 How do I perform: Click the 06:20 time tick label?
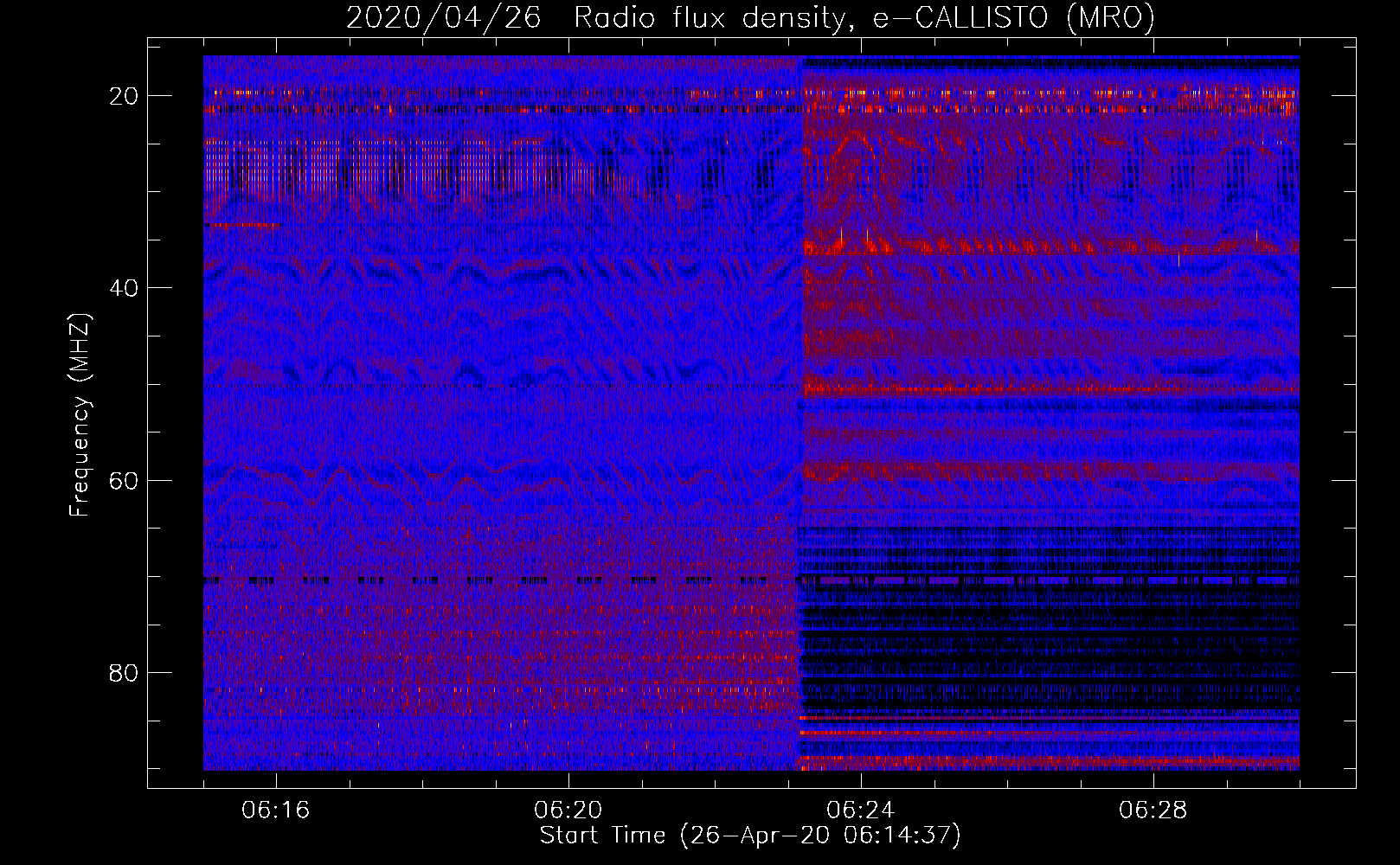[x=568, y=811]
